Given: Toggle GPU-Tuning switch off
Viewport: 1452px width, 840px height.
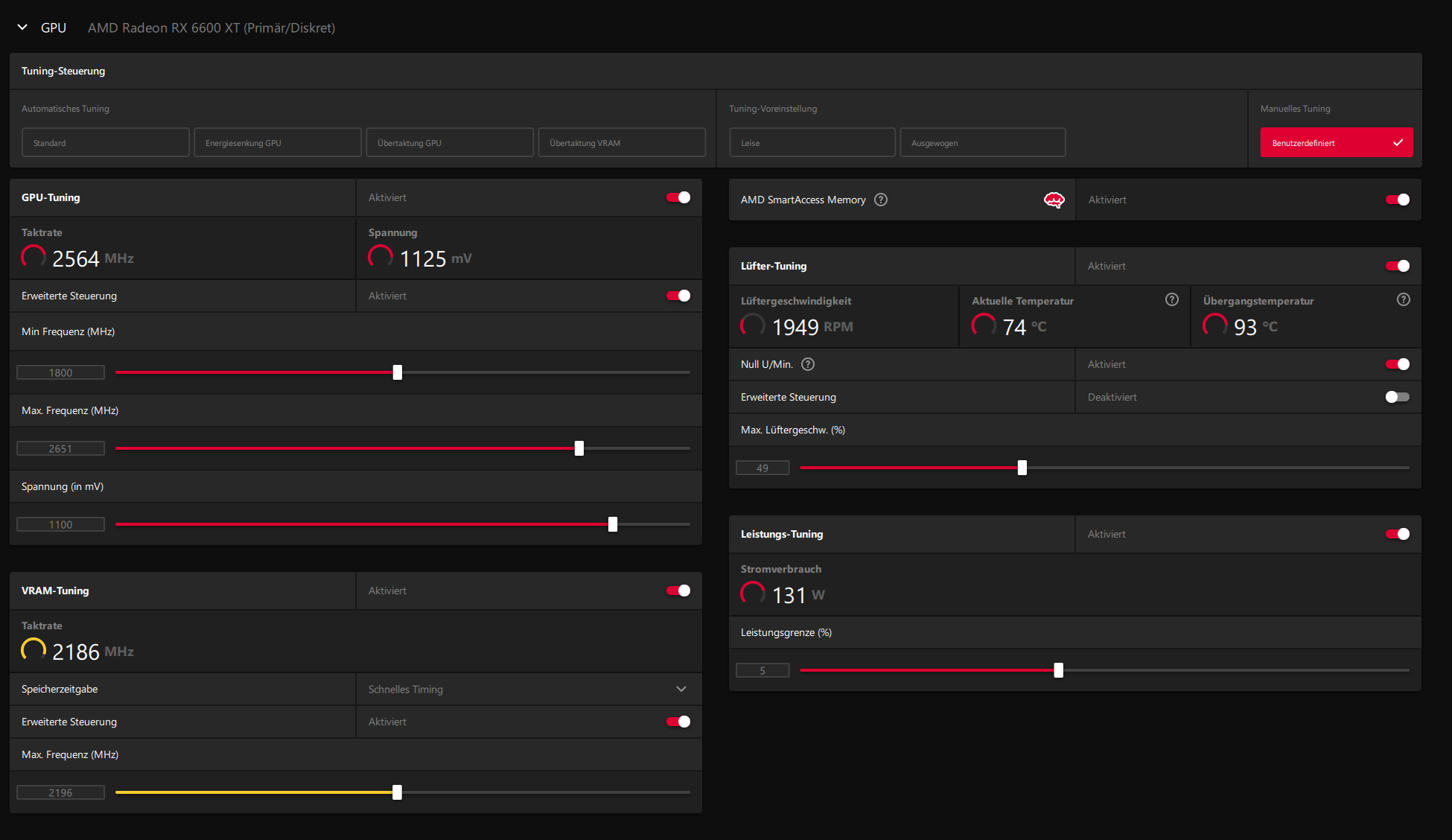Looking at the screenshot, I should coord(678,197).
